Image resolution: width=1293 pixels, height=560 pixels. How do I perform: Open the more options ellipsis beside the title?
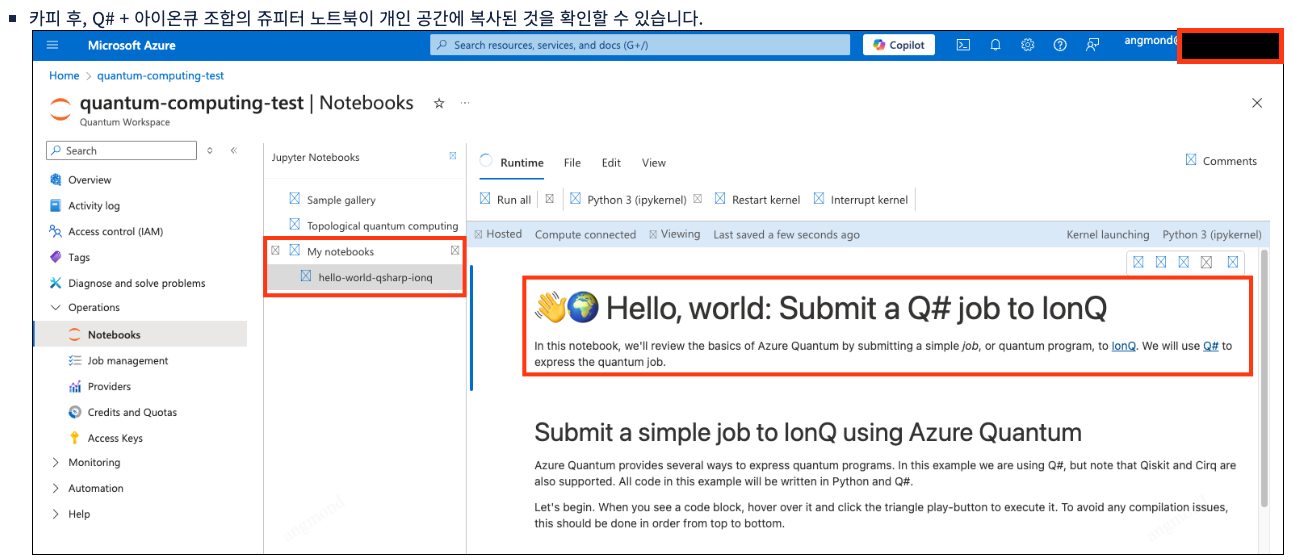click(x=465, y=103)
